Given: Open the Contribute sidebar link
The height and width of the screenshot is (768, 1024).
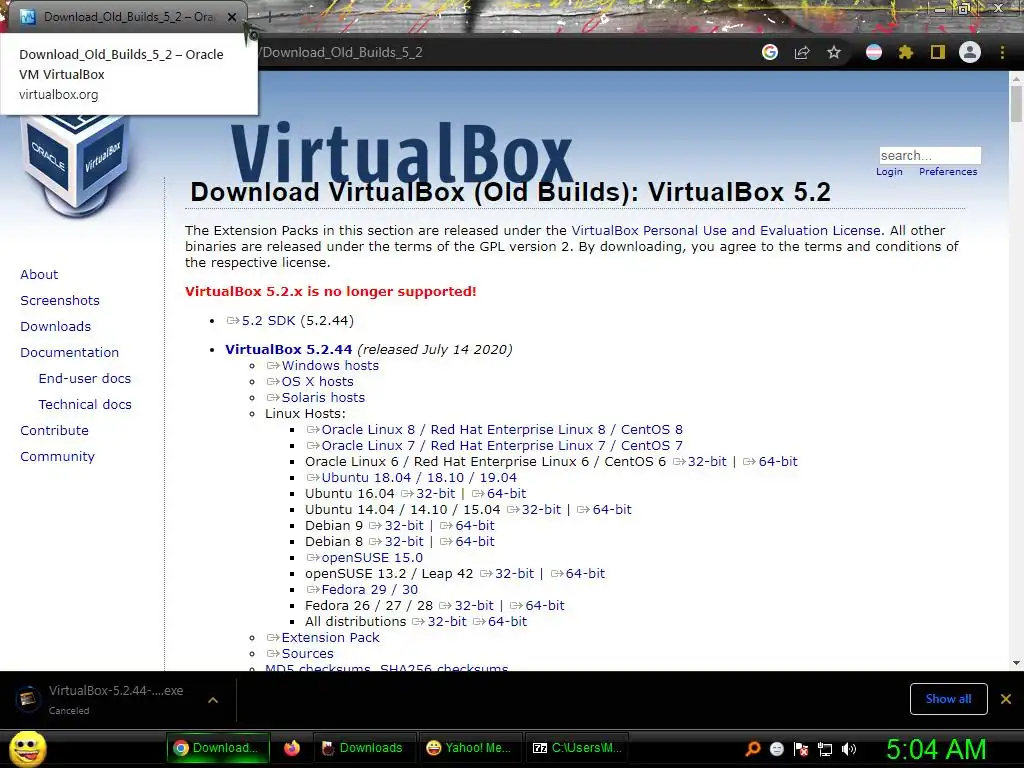Looking at the screenshot, I should point(54,431).
